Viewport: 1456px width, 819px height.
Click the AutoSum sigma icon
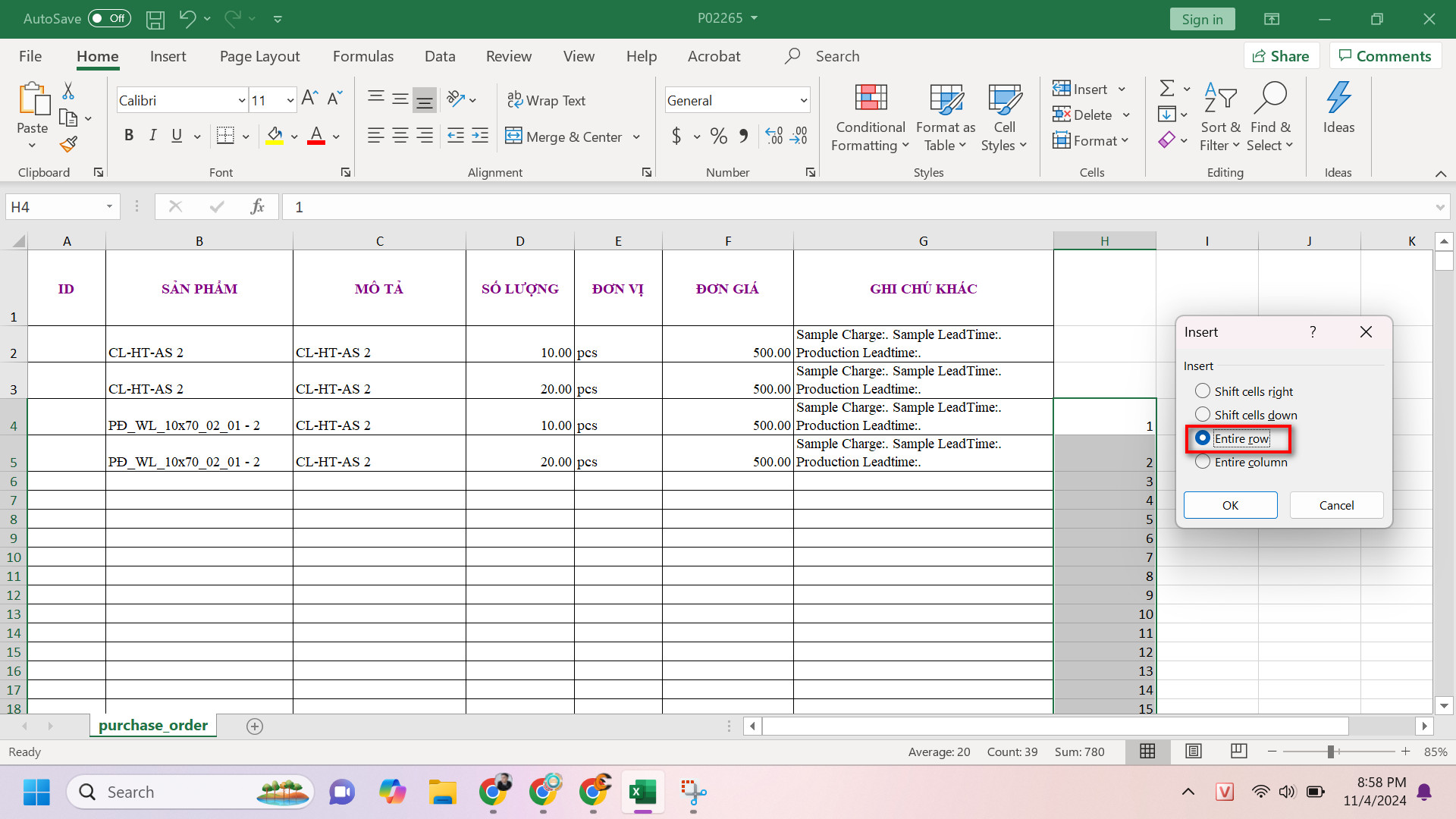(1167, 89)
